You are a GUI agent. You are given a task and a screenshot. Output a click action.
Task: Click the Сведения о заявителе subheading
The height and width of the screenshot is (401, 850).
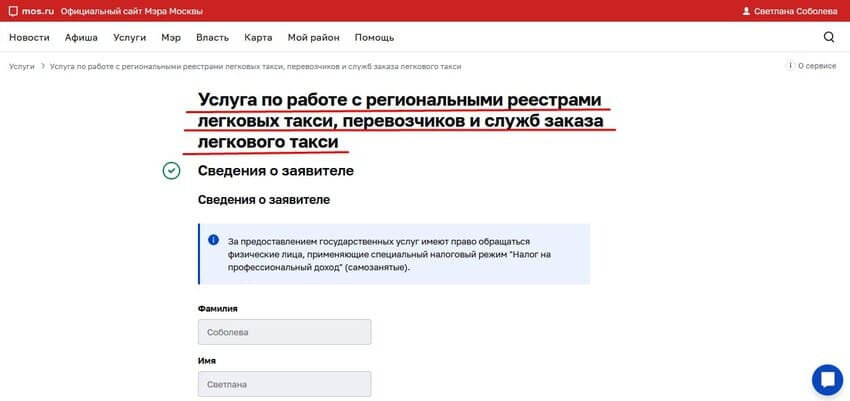pyautogui.click(x=263, y=200)
